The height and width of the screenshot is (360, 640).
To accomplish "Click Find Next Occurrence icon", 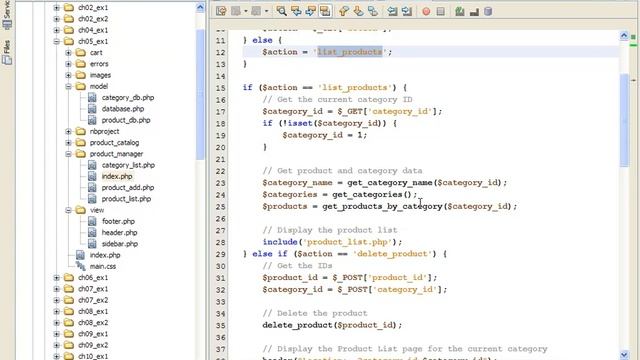I will tap(310, 11).
